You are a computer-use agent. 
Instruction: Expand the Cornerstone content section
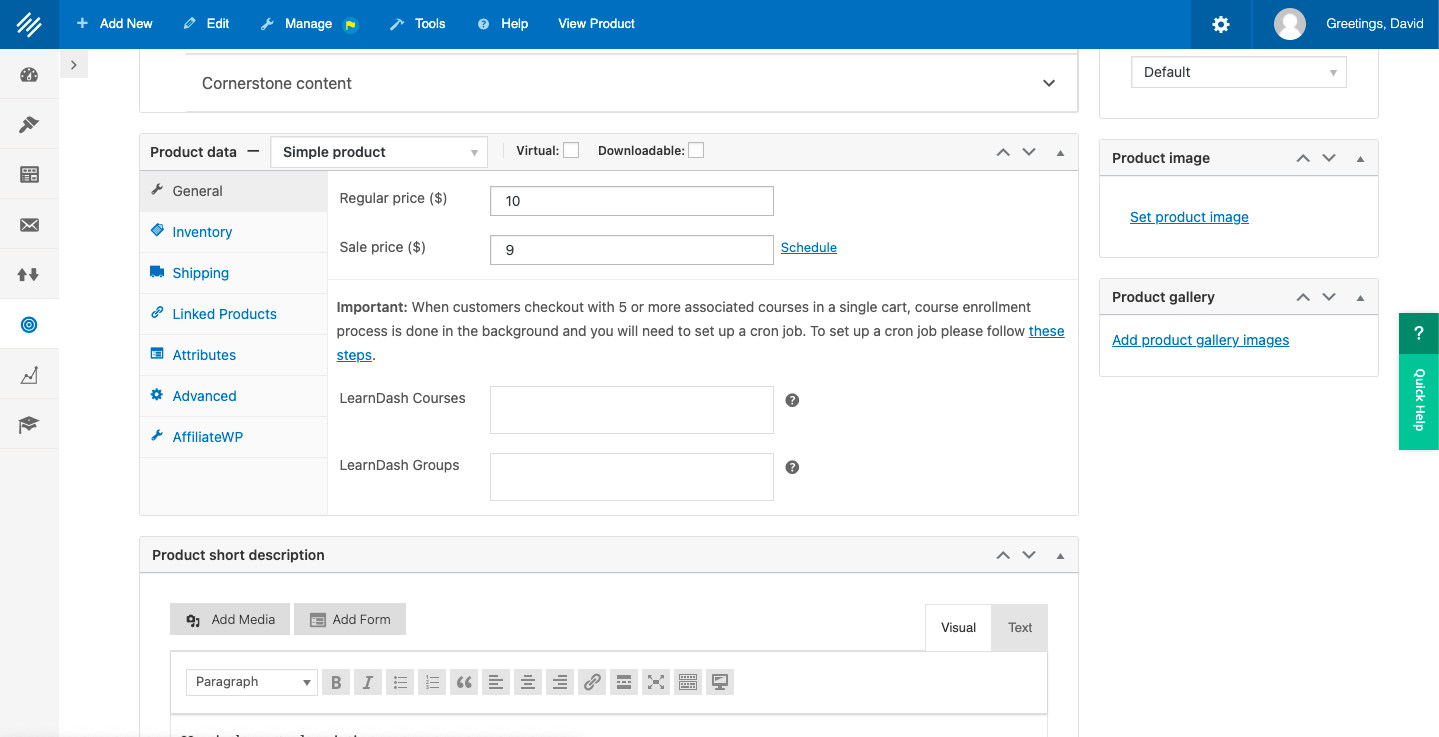pos(1048,83)
